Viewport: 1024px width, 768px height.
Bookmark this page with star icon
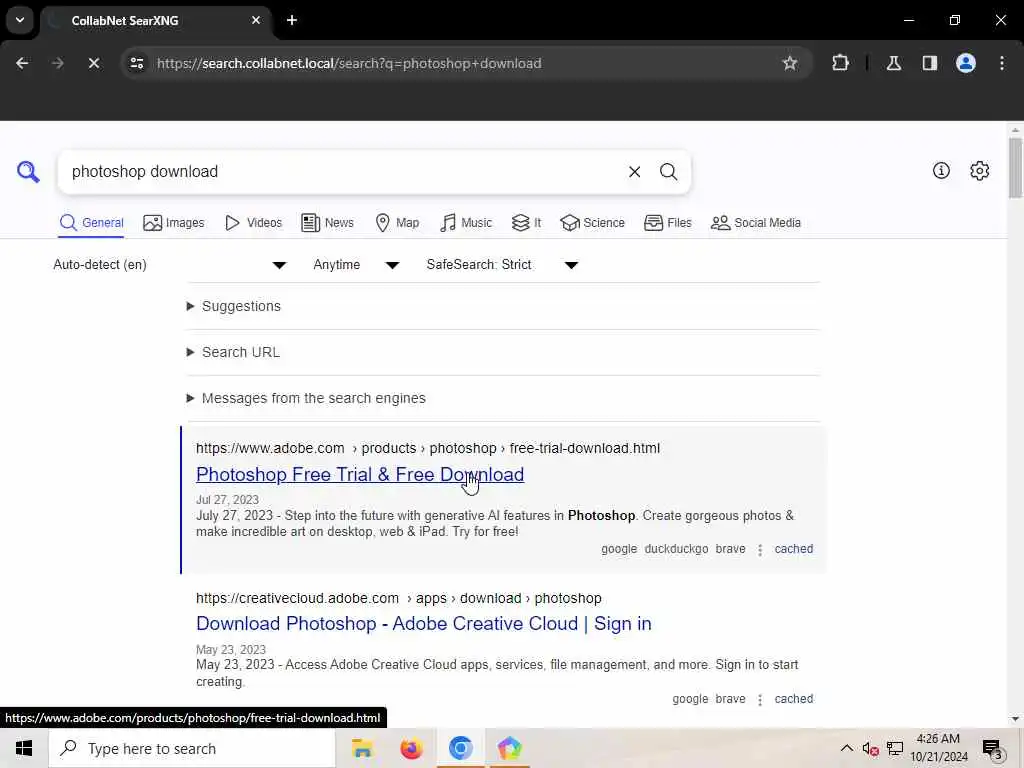point(790,63)
